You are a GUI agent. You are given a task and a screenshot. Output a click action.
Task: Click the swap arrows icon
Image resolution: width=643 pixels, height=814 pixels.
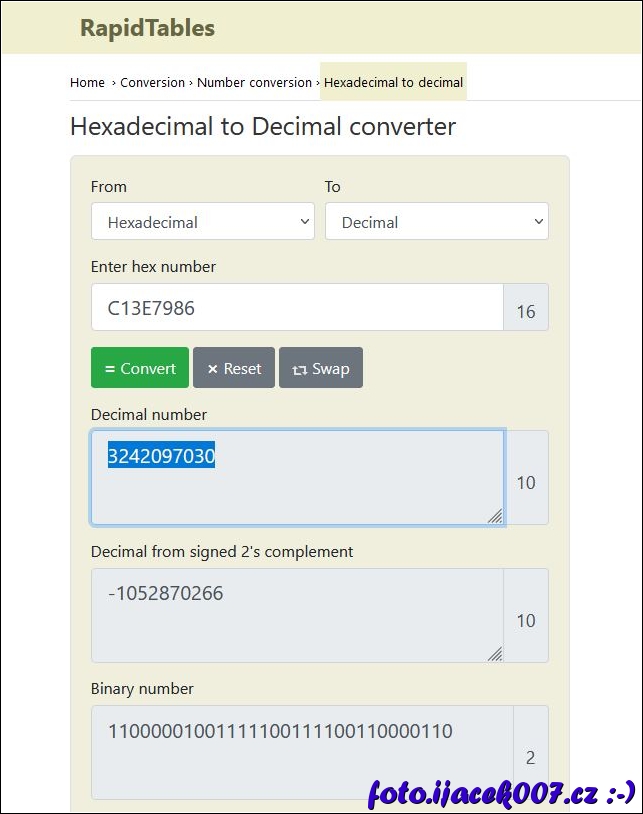pos(299,370)
